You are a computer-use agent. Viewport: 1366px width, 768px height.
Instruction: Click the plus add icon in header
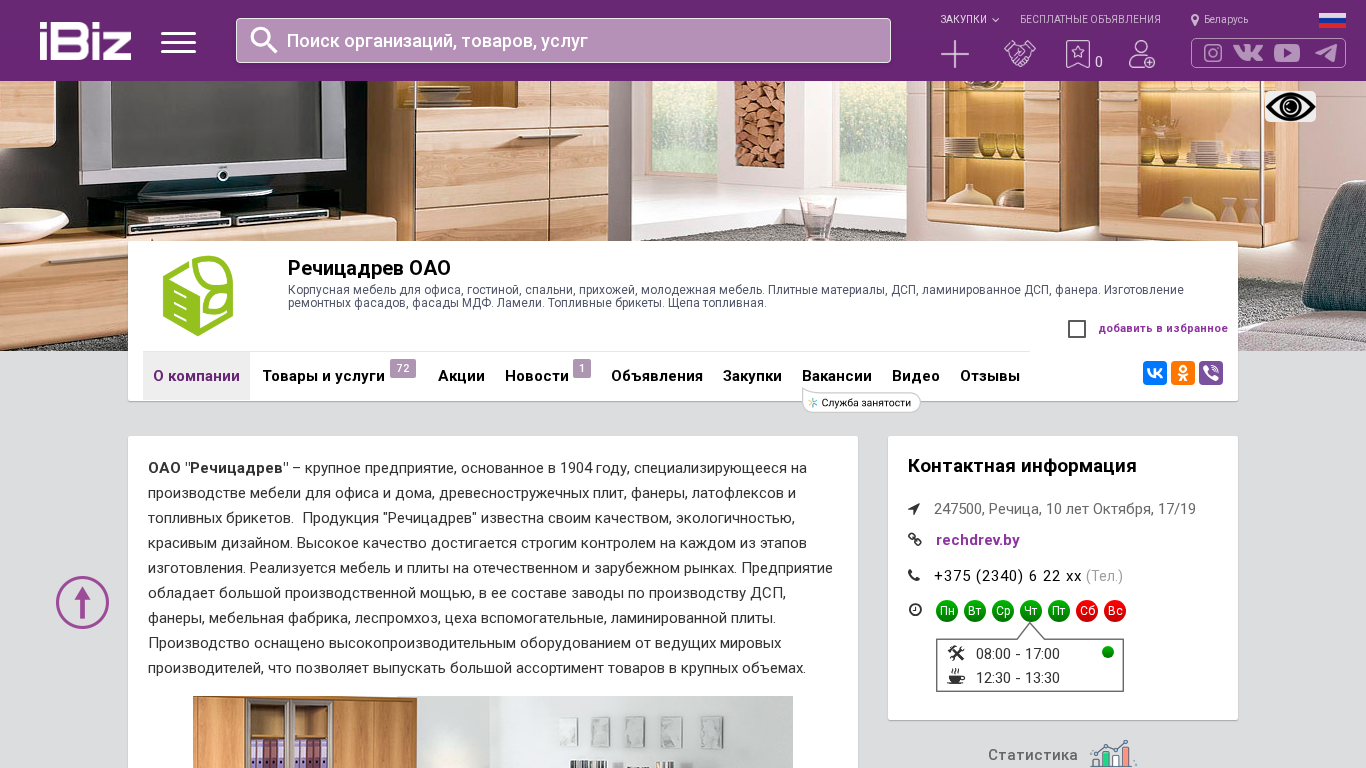pos(955,54)
